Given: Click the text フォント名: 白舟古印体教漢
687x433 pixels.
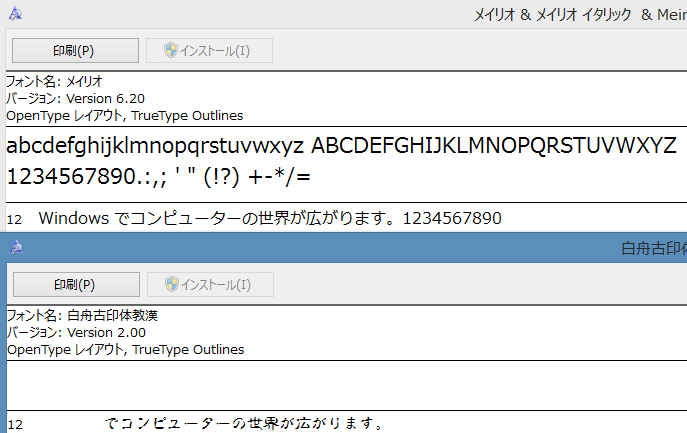Looking at the screenshot, I should click(82, 316).
